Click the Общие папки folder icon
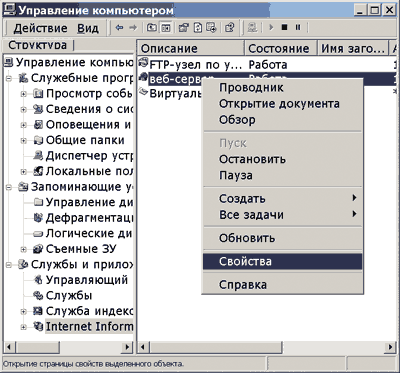The height and width of the screenshot is (373, 400). click(x=38, y=140)
